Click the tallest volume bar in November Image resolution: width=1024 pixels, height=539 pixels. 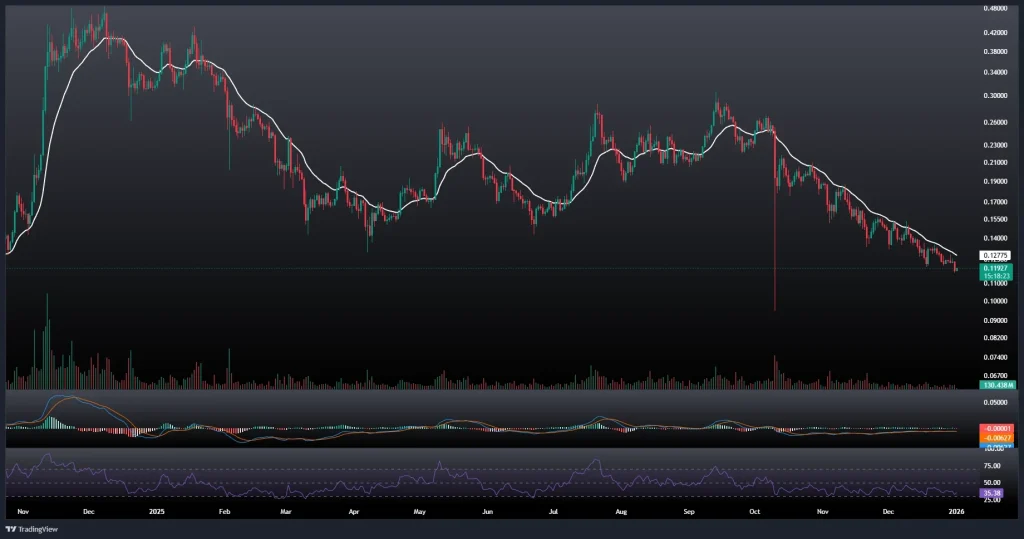(x=47, y=340)
